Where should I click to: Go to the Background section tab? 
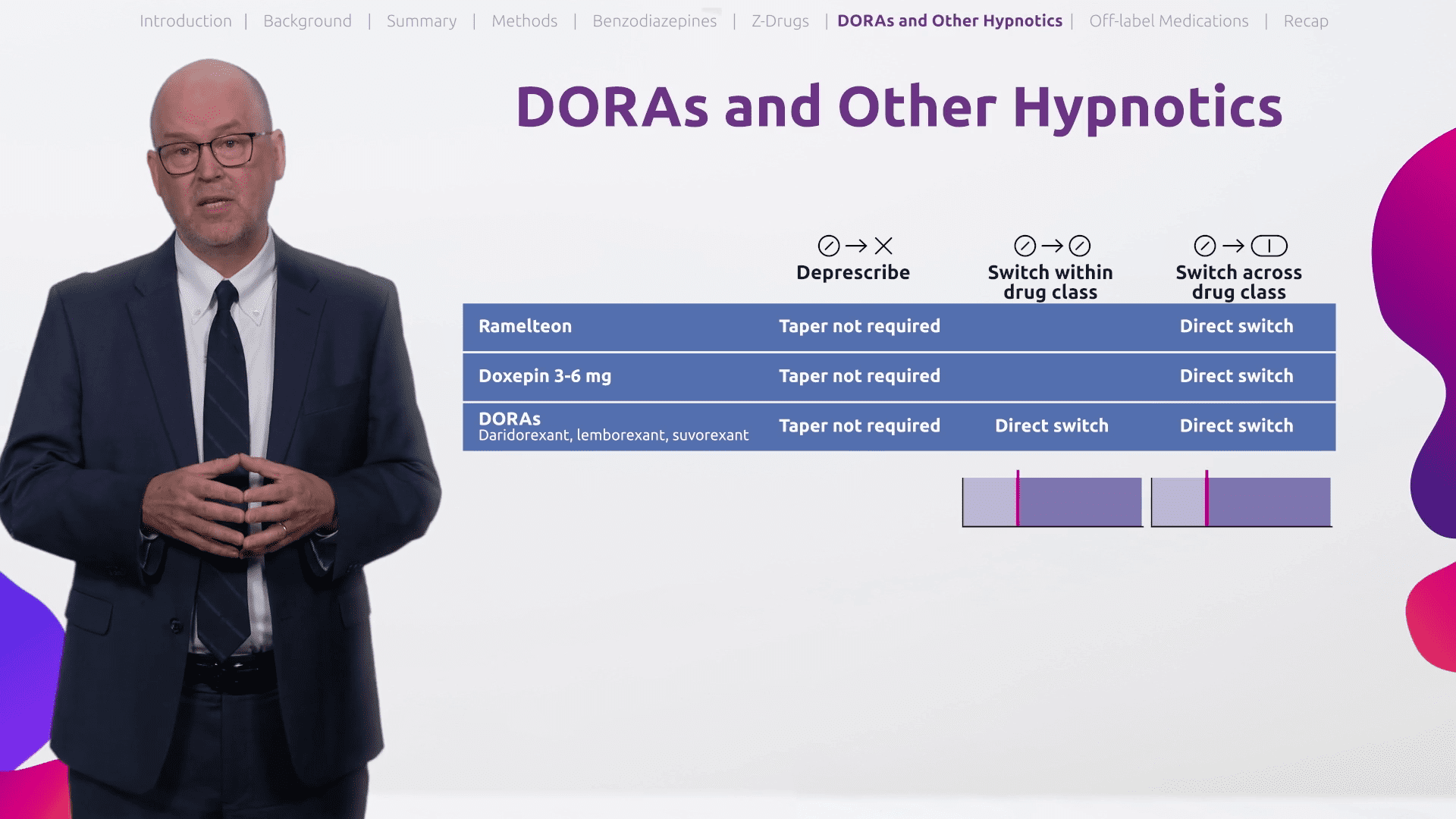307,21
